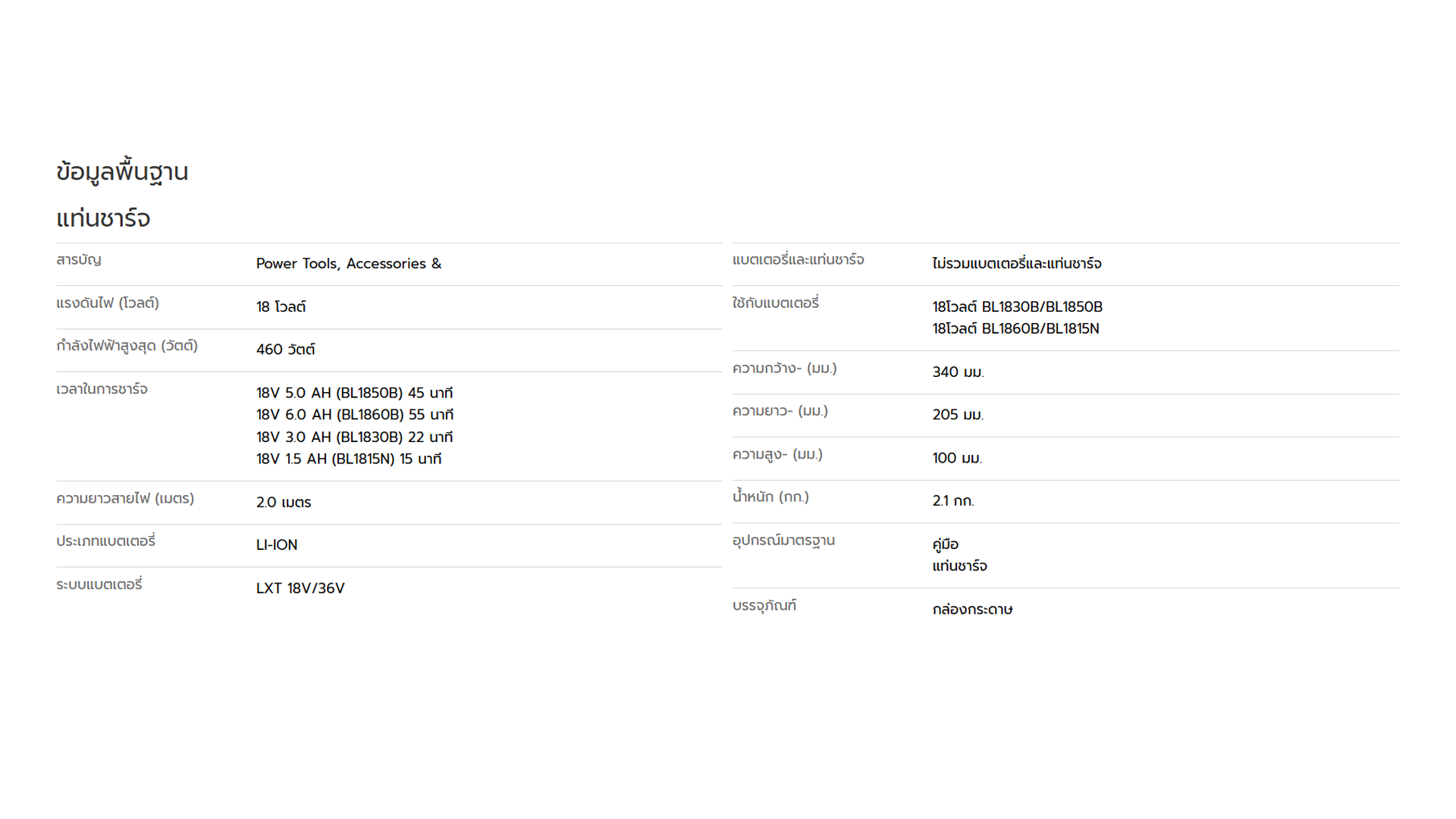The image size is (1456, 819).
Task: Click the 18 โวลต์ voltage value
Action: (x=281, y=307)
